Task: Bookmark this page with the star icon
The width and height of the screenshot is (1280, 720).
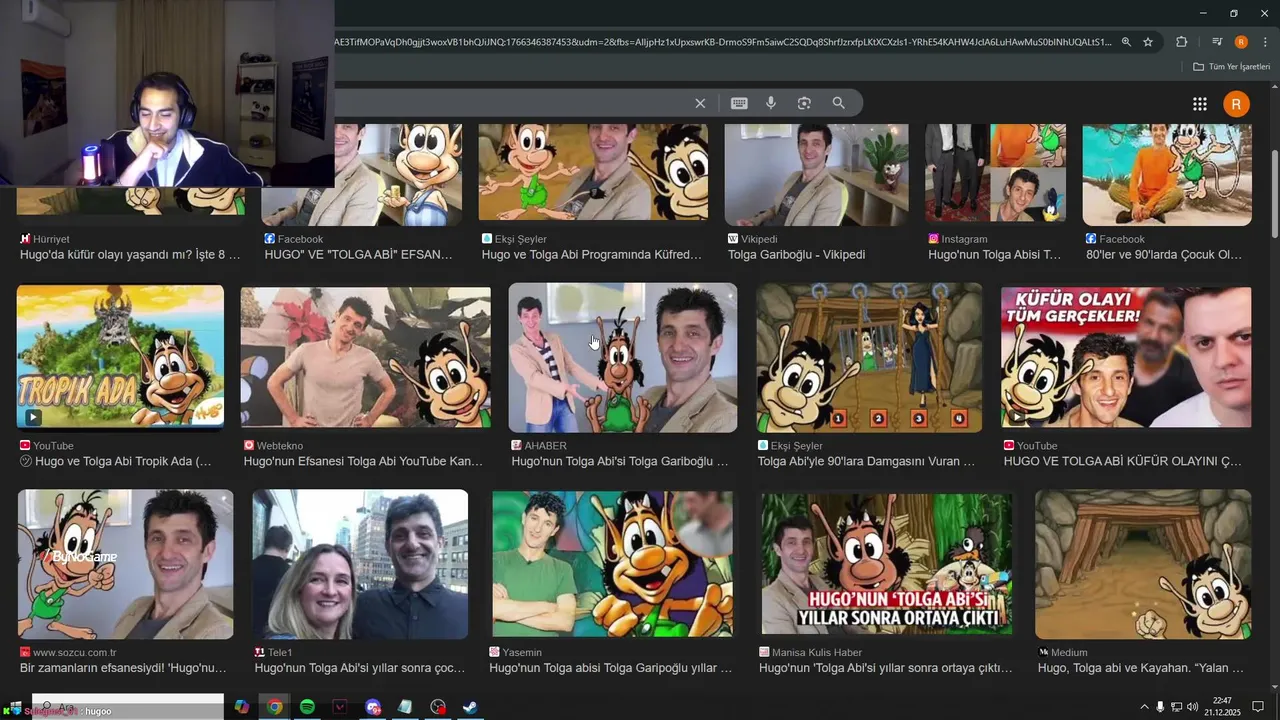Action: (x=1148, y=42)
